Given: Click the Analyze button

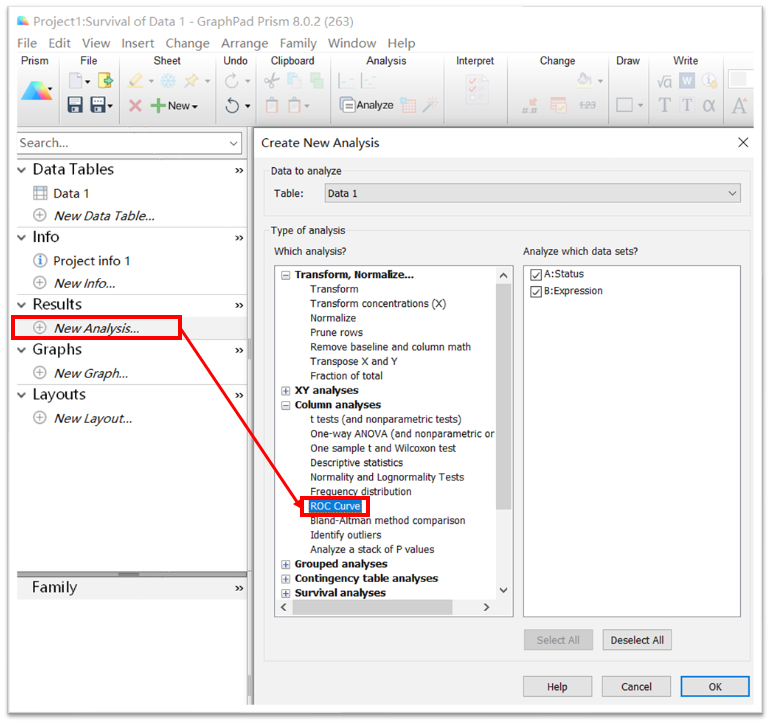Looking at the screenshot, I should coord(367,105).
